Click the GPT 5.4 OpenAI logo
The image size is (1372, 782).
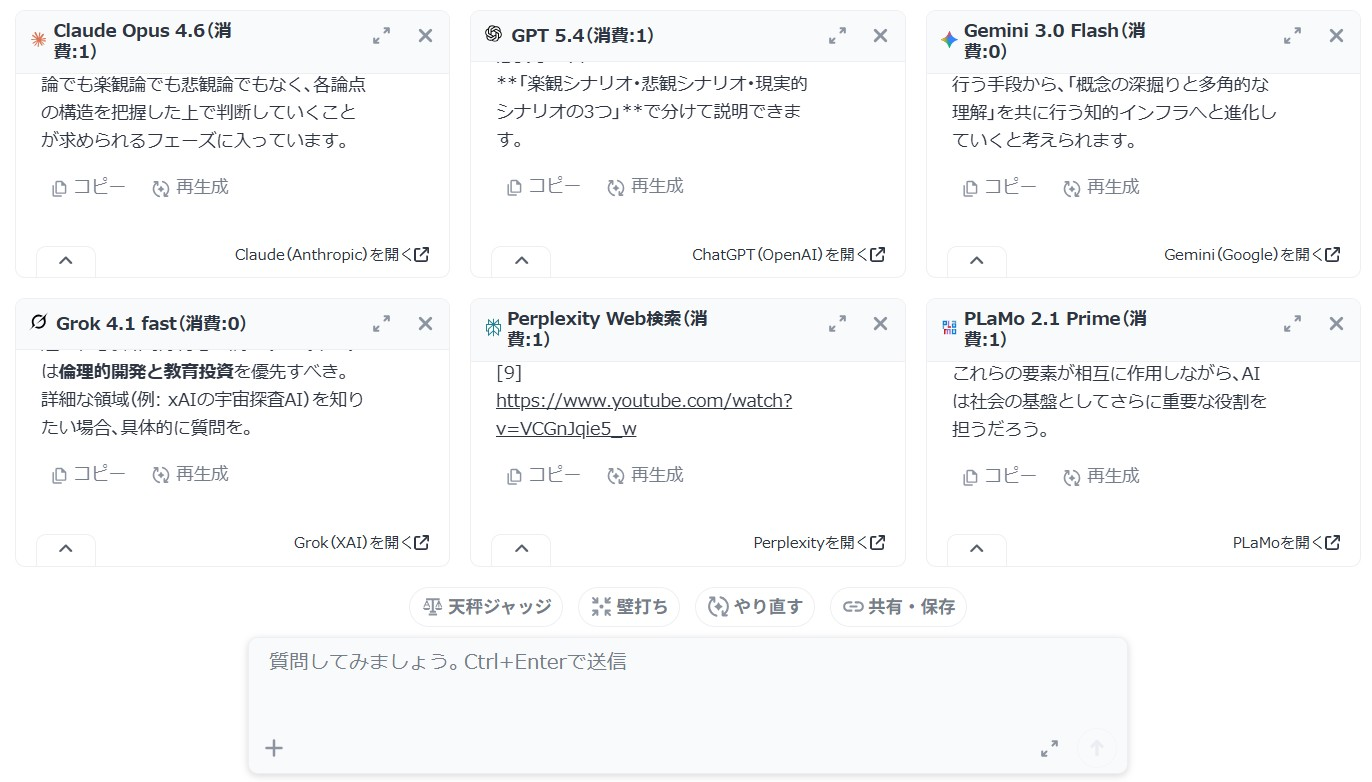tap(493, 35)
